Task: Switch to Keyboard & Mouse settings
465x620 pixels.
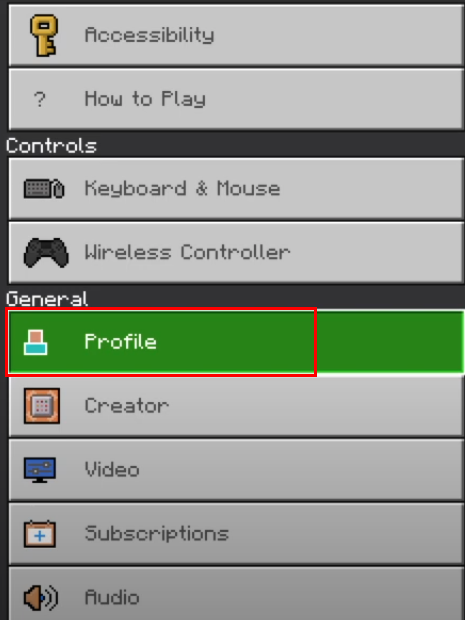Action: tap(236, 189)
